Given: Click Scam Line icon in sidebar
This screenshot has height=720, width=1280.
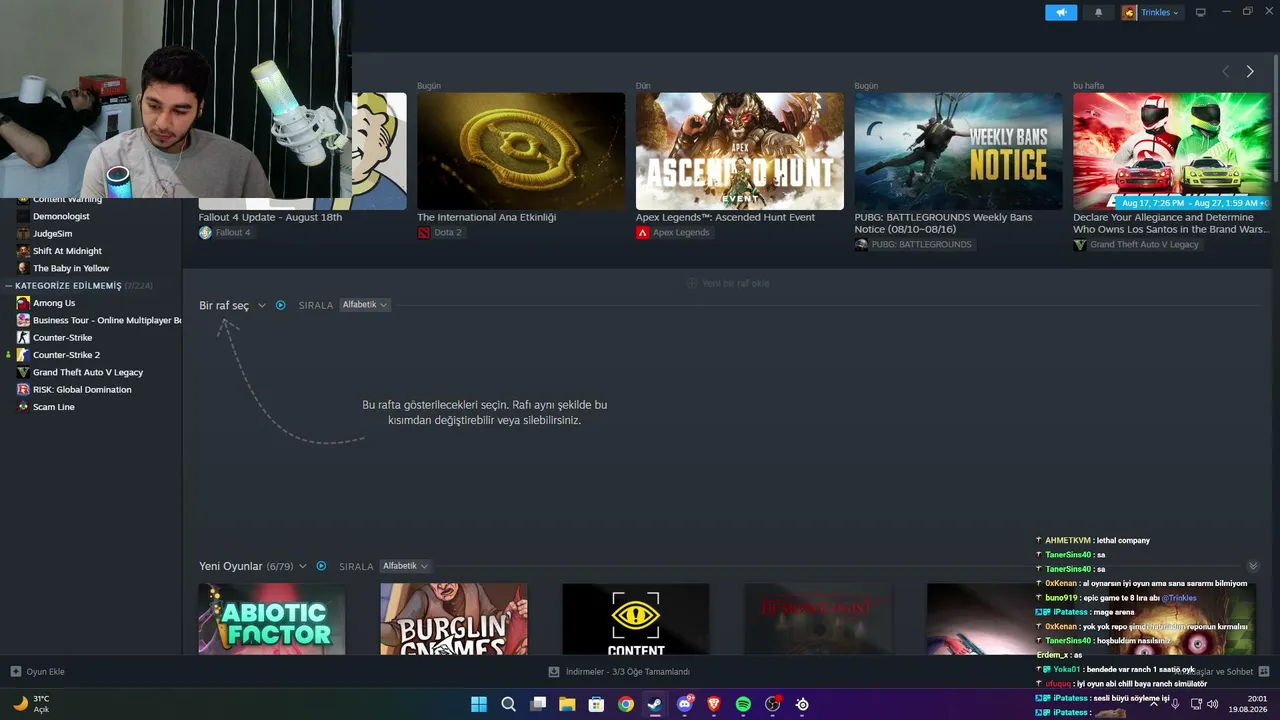Looking at the screenshot, I should click(23, 407).
